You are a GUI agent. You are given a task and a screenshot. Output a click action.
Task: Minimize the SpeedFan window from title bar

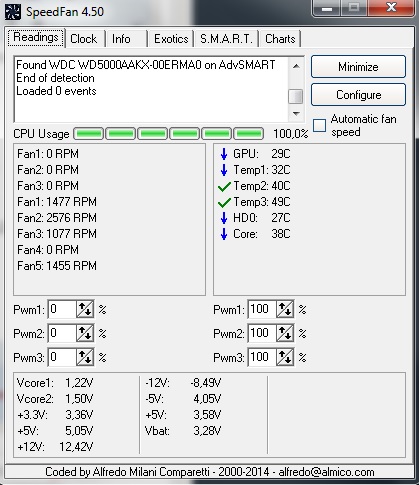coord(326,8)
